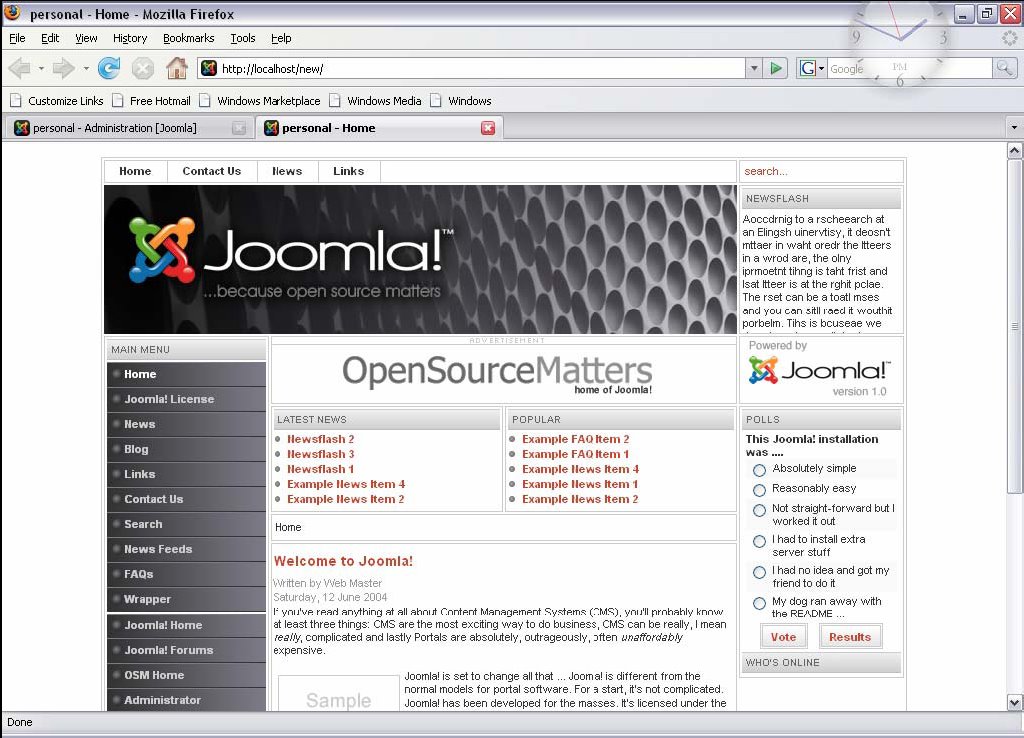Click the scrollbar down arrow
The image size is (1024, 738).
pyautogui.click(x=1014, y=703)
